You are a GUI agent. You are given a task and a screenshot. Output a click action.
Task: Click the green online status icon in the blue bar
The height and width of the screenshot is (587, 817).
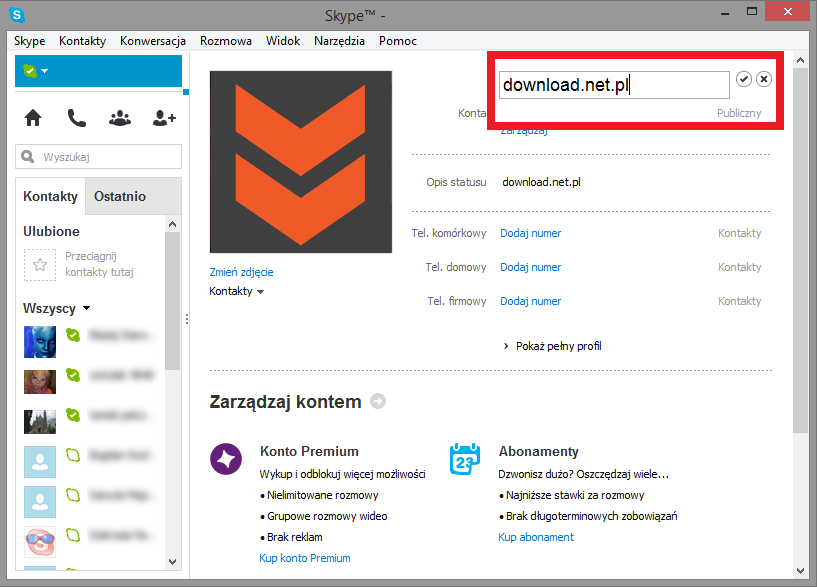[30, 71]
